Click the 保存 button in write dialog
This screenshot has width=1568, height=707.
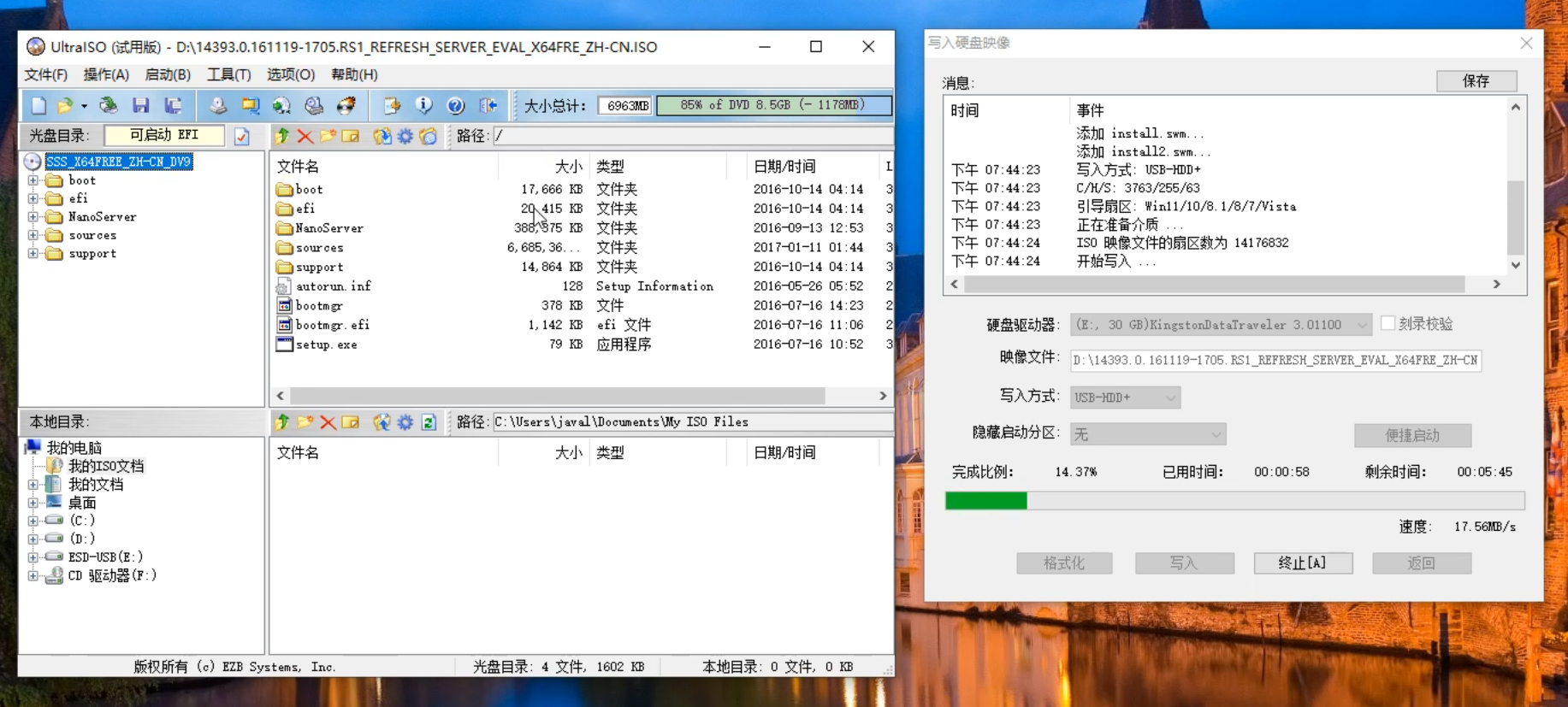[1476, 80]
